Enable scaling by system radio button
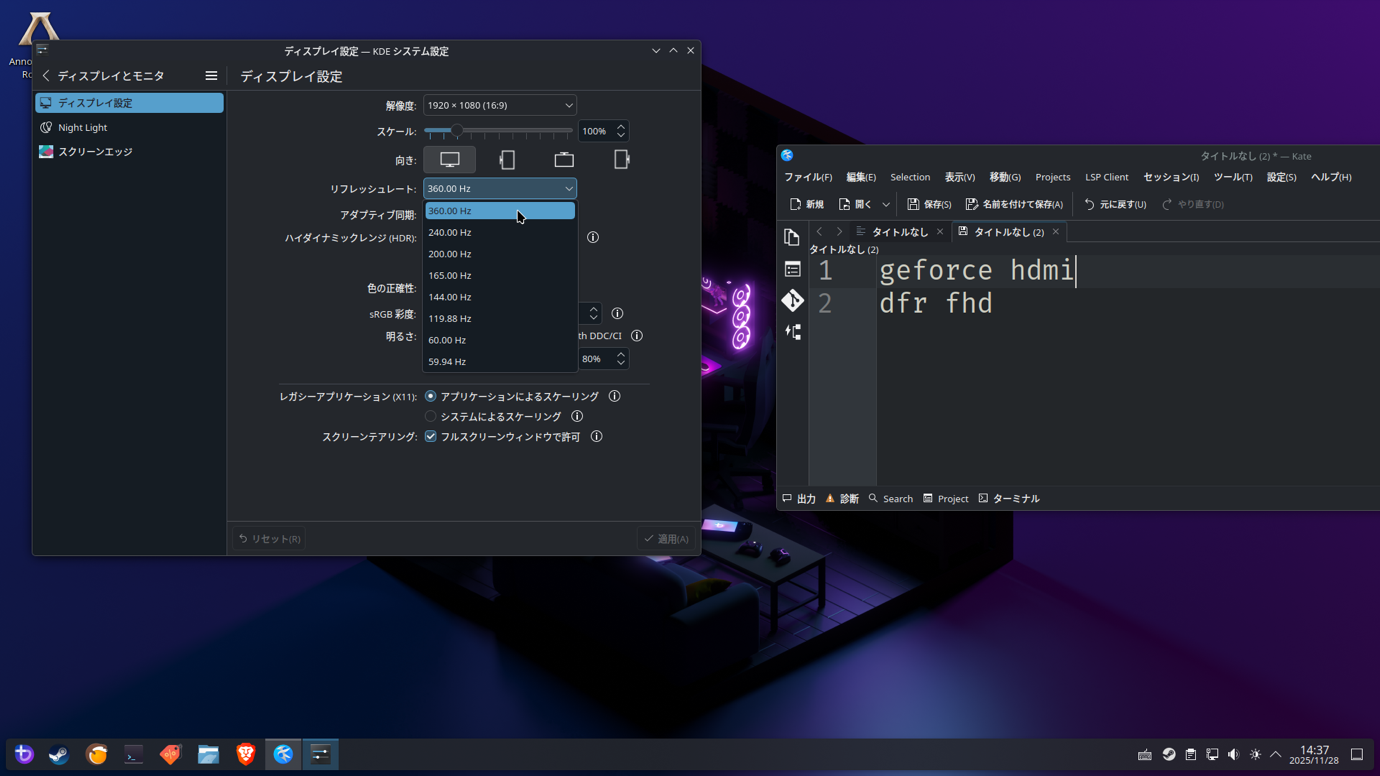 coord(431,417)
